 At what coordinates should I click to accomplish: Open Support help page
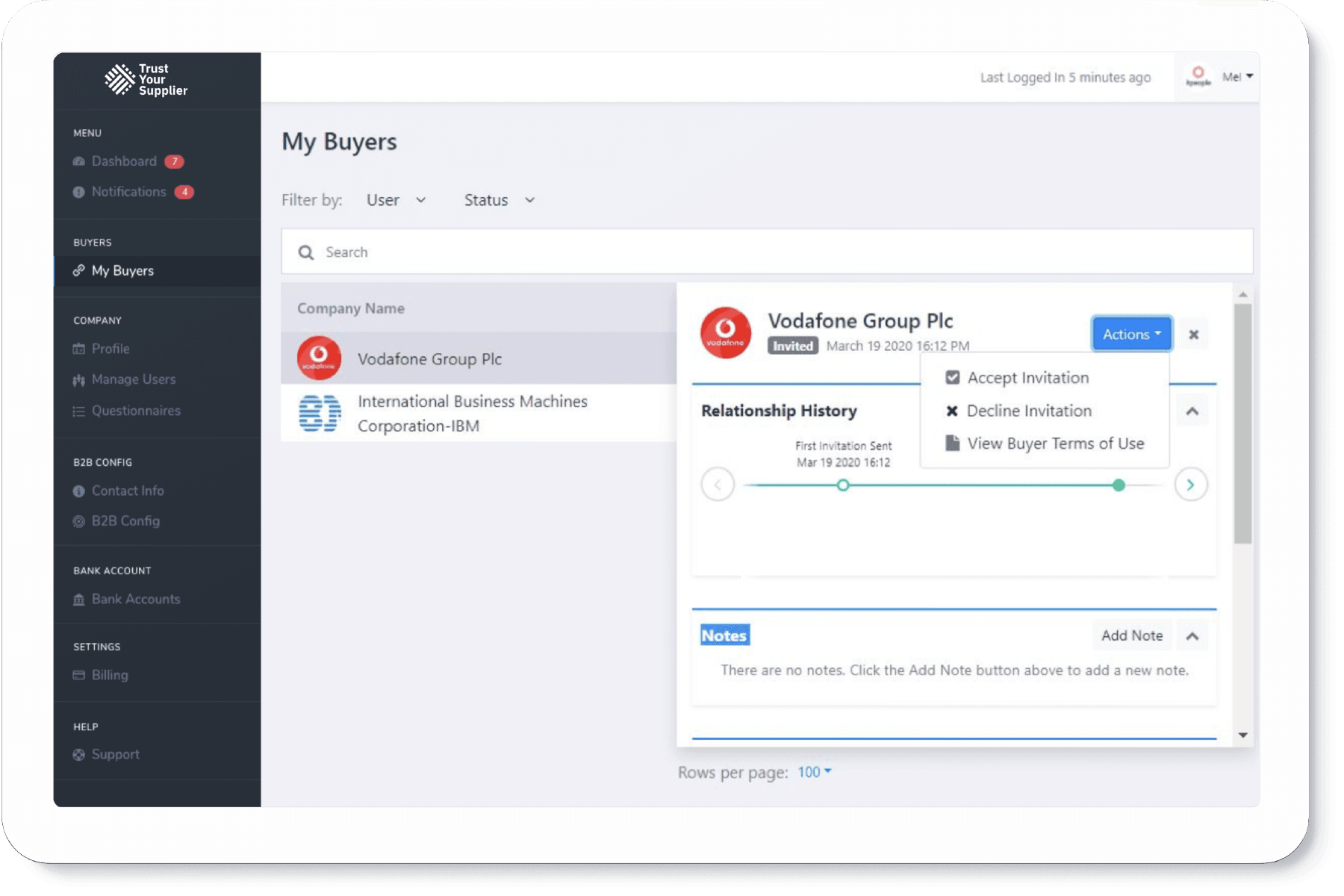click(116, 754)
